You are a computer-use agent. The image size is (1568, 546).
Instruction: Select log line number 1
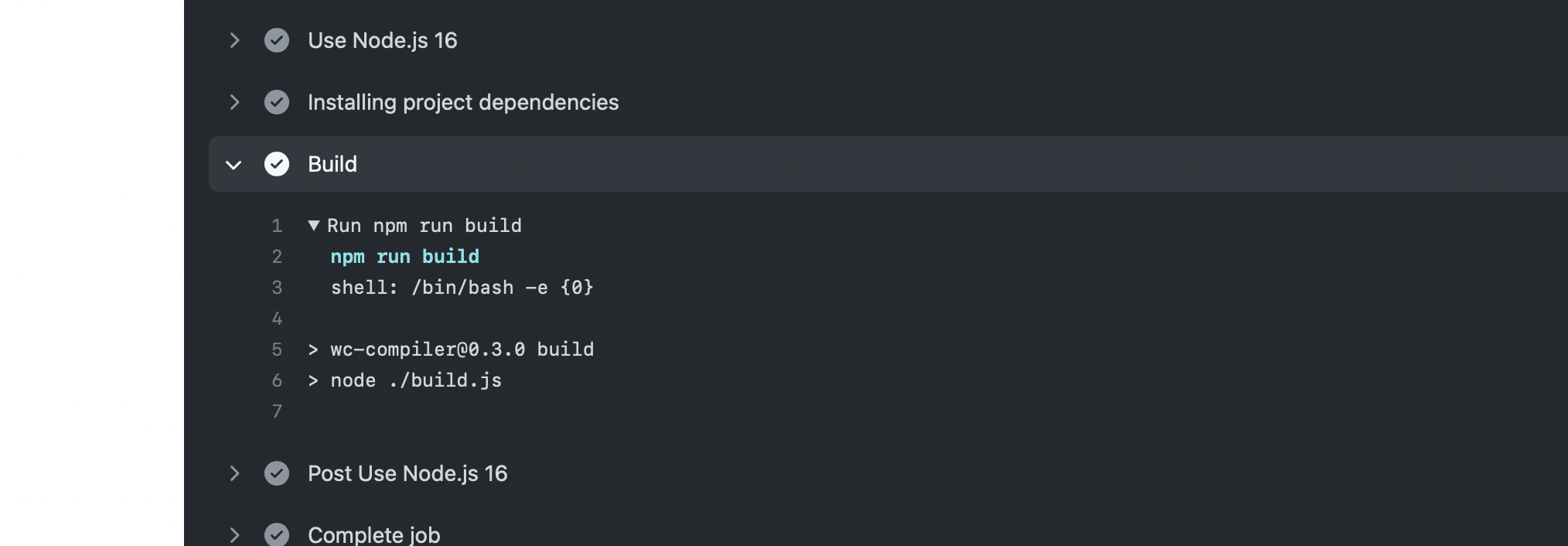pos(277,226)
